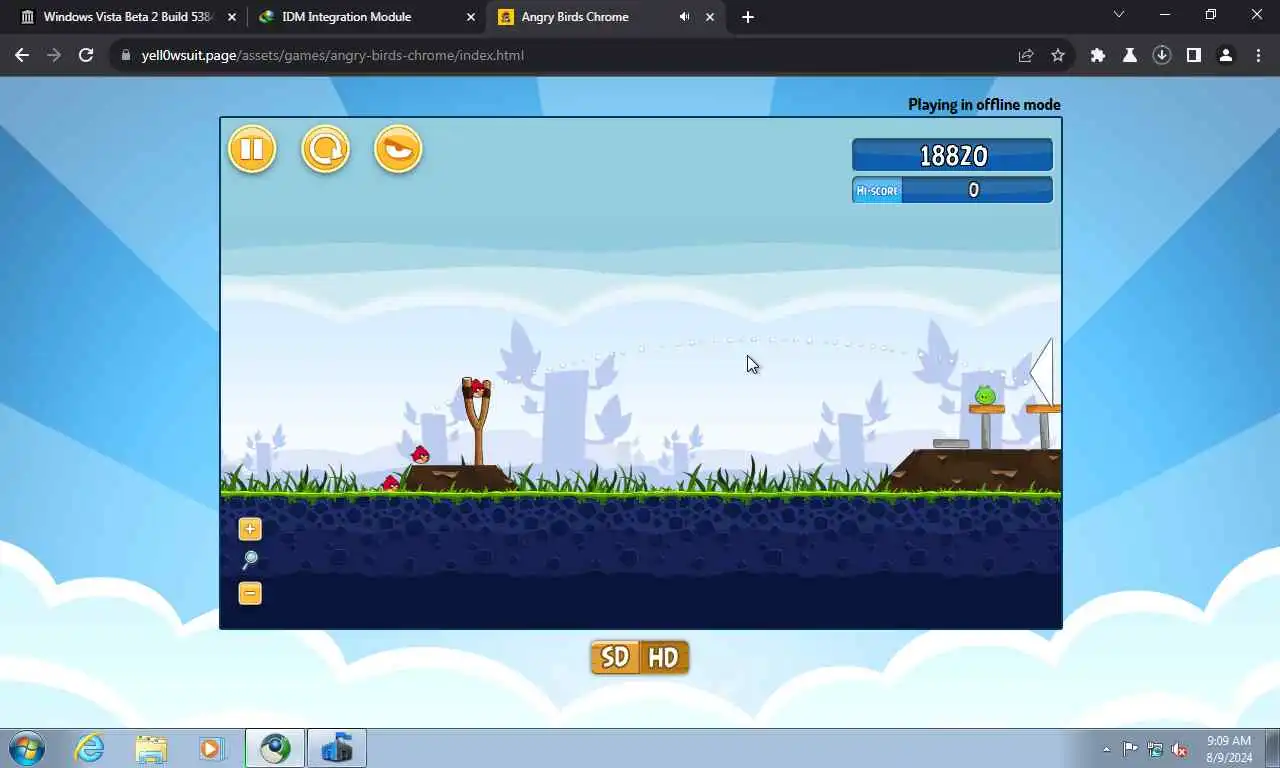Switch to SD quality
Screen dimensions: 1280x768
[615, 657]
